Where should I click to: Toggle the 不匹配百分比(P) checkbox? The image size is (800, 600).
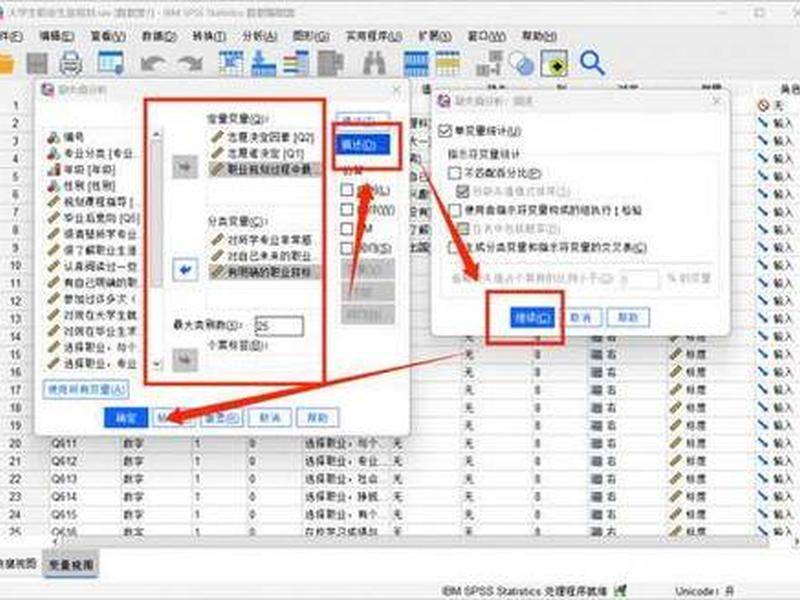click(454, 173)
